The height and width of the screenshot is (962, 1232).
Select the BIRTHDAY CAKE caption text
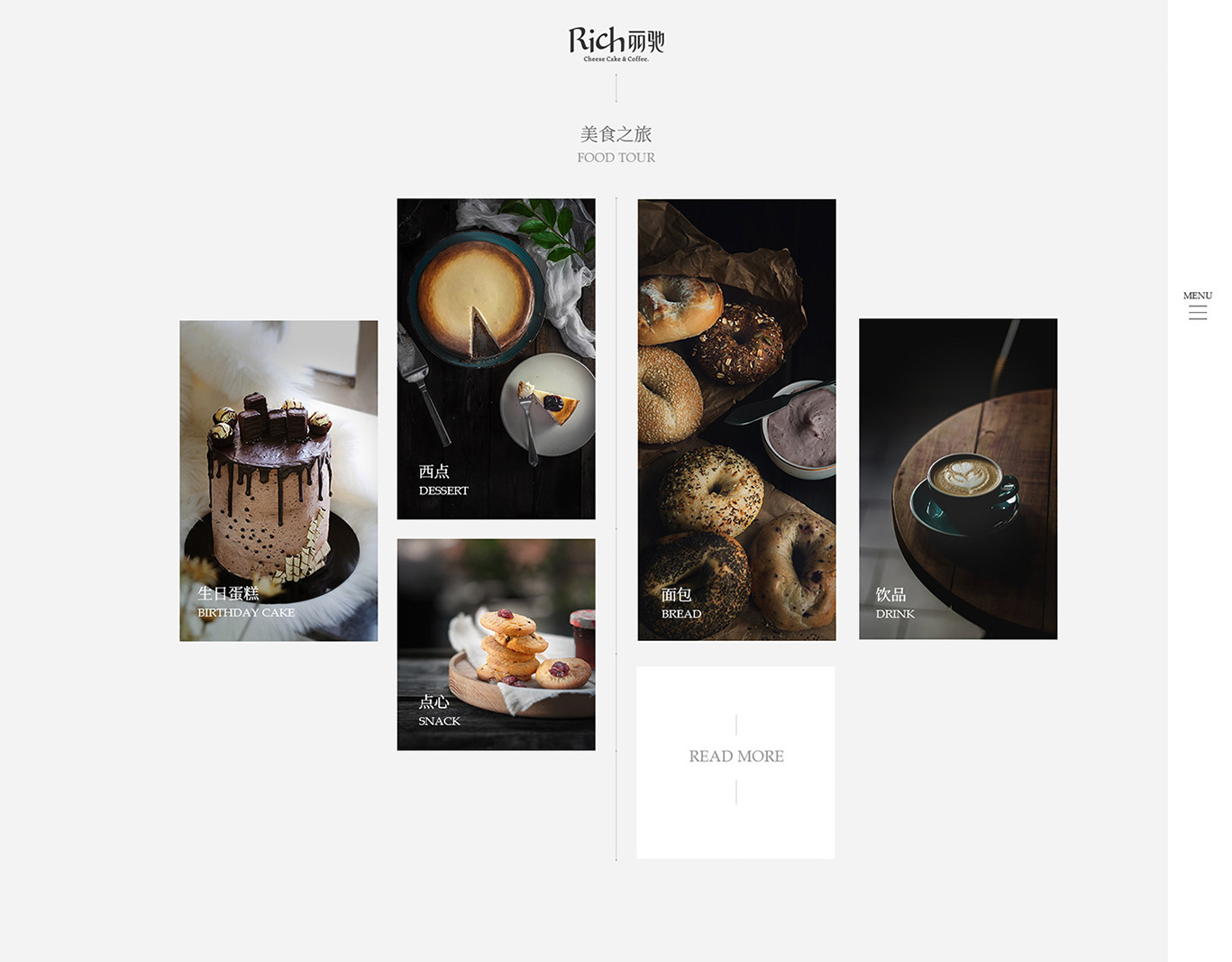pyautogui.click(x=246, y=612)
